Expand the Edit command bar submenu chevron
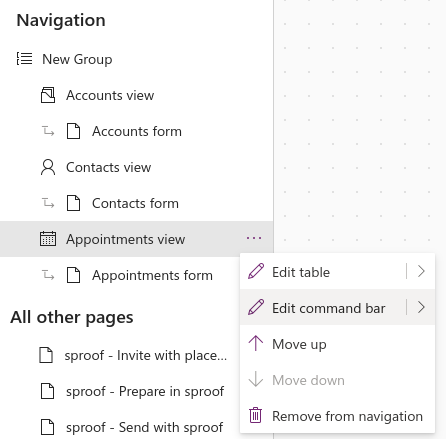This screenshot has height=439, width=446. point(421,307)
